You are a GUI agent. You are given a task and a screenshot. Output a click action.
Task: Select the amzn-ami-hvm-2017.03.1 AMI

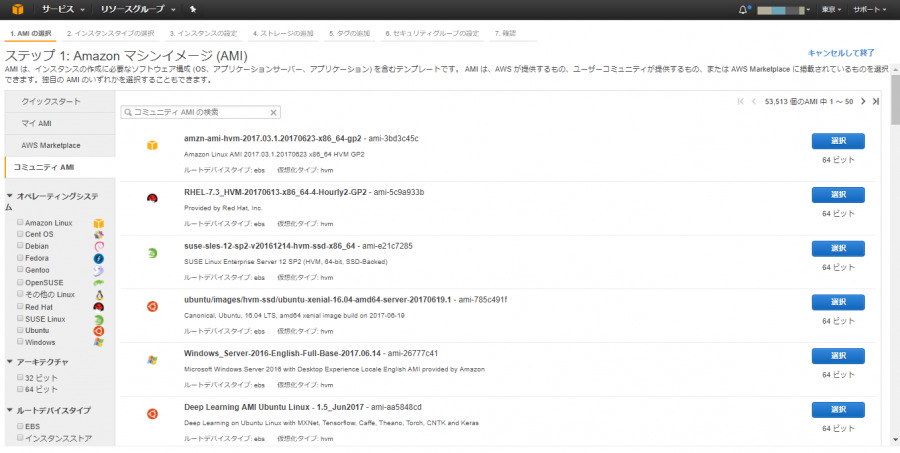(838, 141)
